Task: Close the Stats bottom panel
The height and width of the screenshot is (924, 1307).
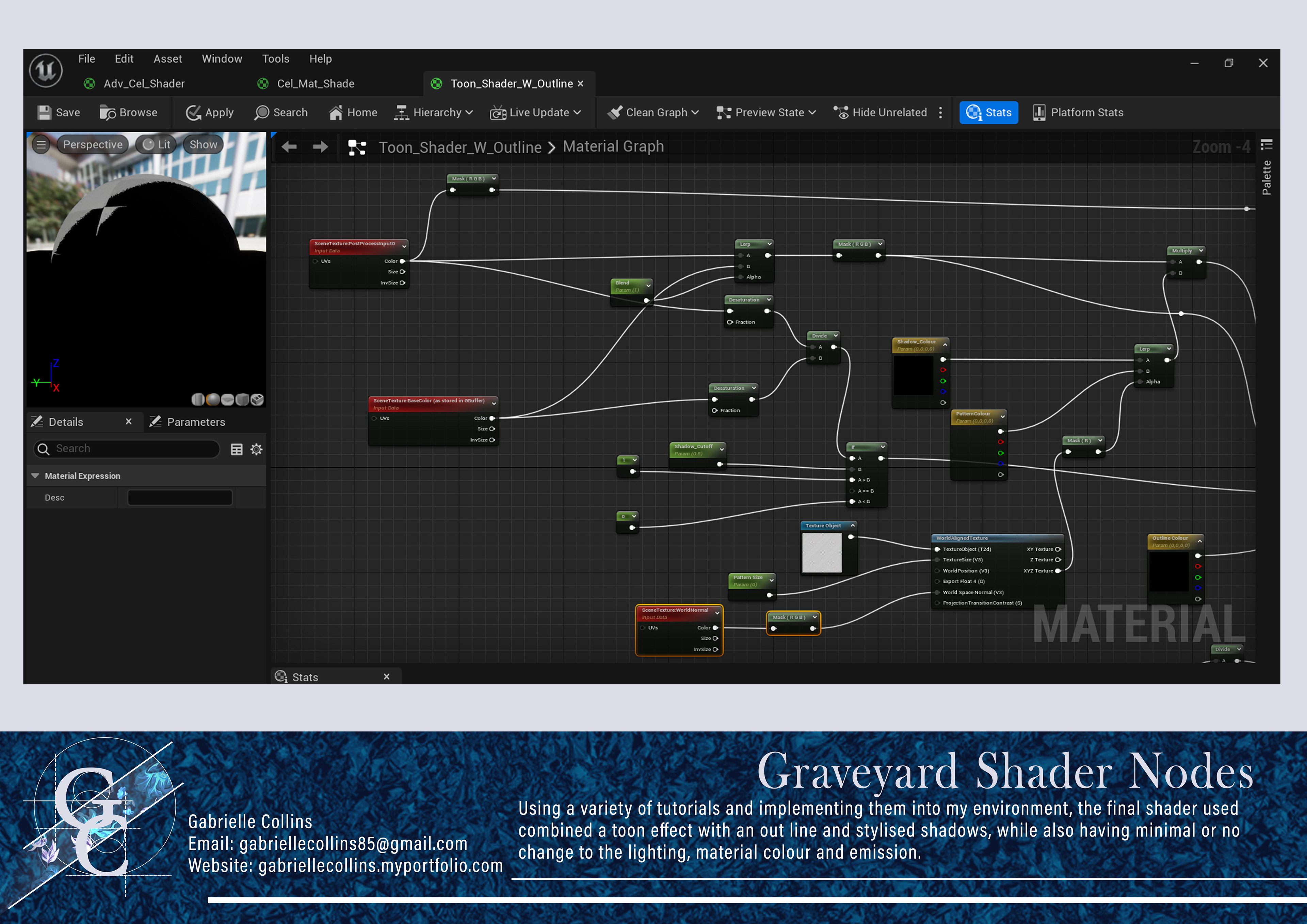Action: 387,676
